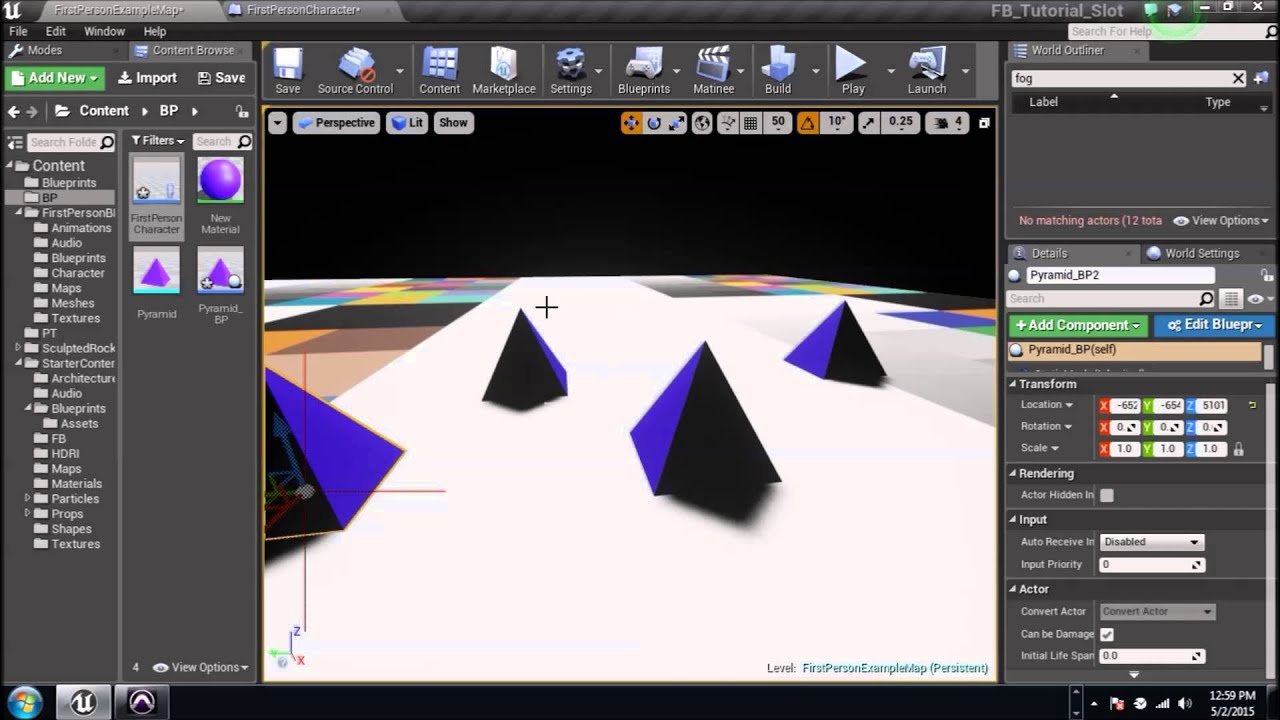Switch to the FirstPersonCharacter tab
This screenshot has height=720, width=1280.
(303, 9)
